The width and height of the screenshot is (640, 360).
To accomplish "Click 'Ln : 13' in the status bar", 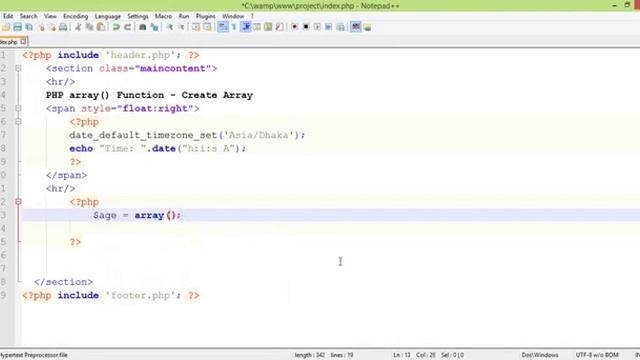I will (402, 355).
